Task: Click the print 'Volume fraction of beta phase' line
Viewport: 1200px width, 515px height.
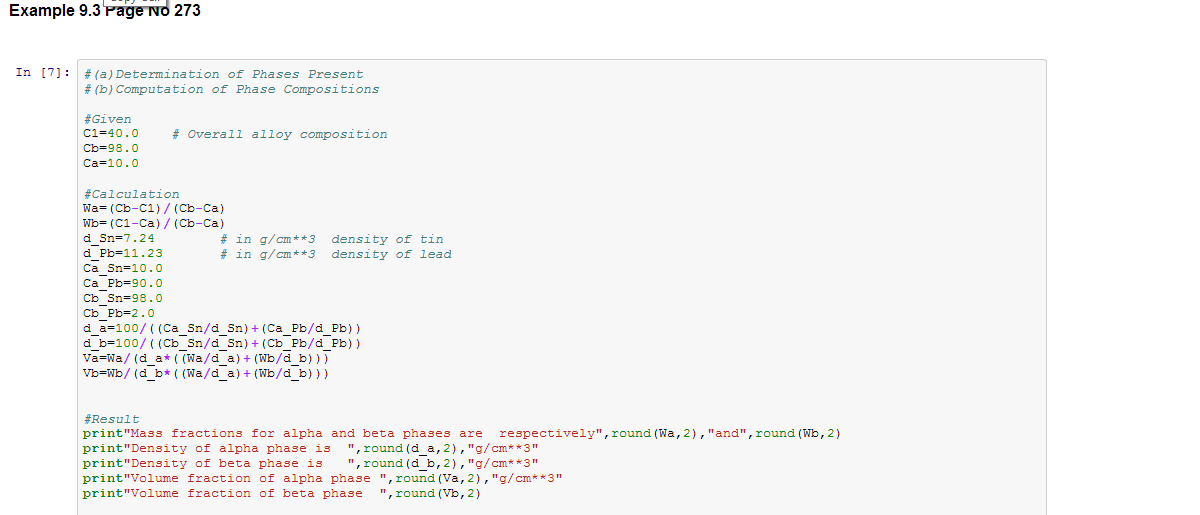Action: [281, 493]
